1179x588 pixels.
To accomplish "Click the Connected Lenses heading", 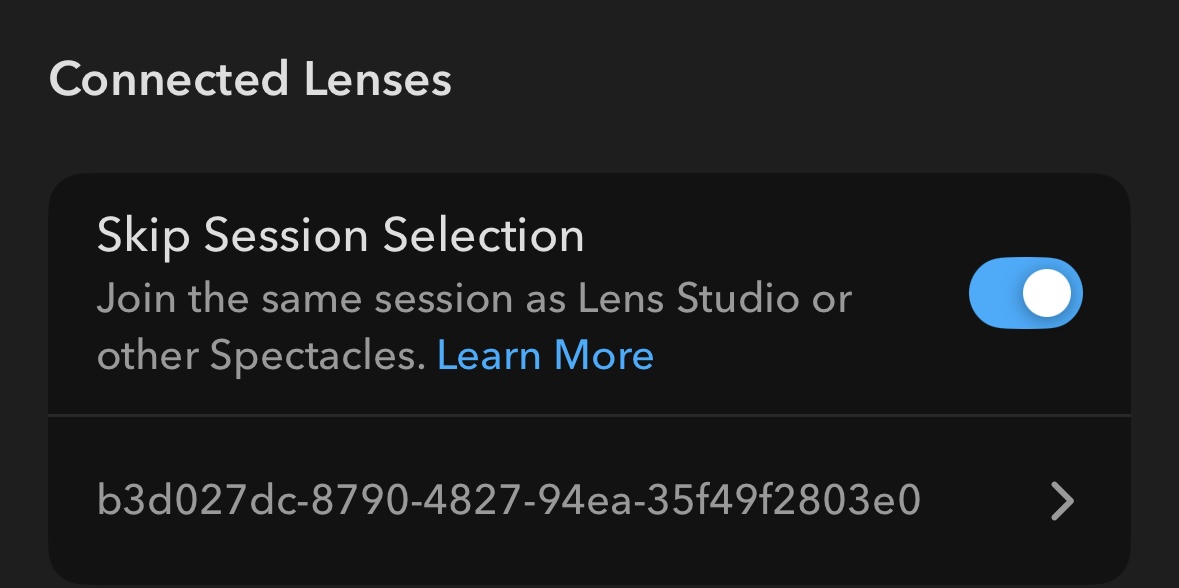I will pos(250,79).
